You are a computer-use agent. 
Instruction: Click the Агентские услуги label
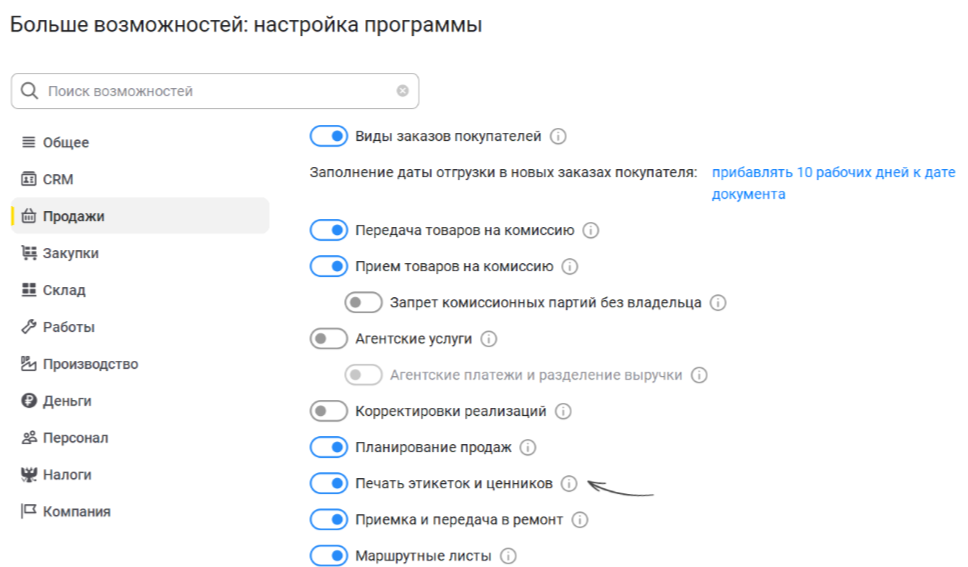[x=414, y=338]
